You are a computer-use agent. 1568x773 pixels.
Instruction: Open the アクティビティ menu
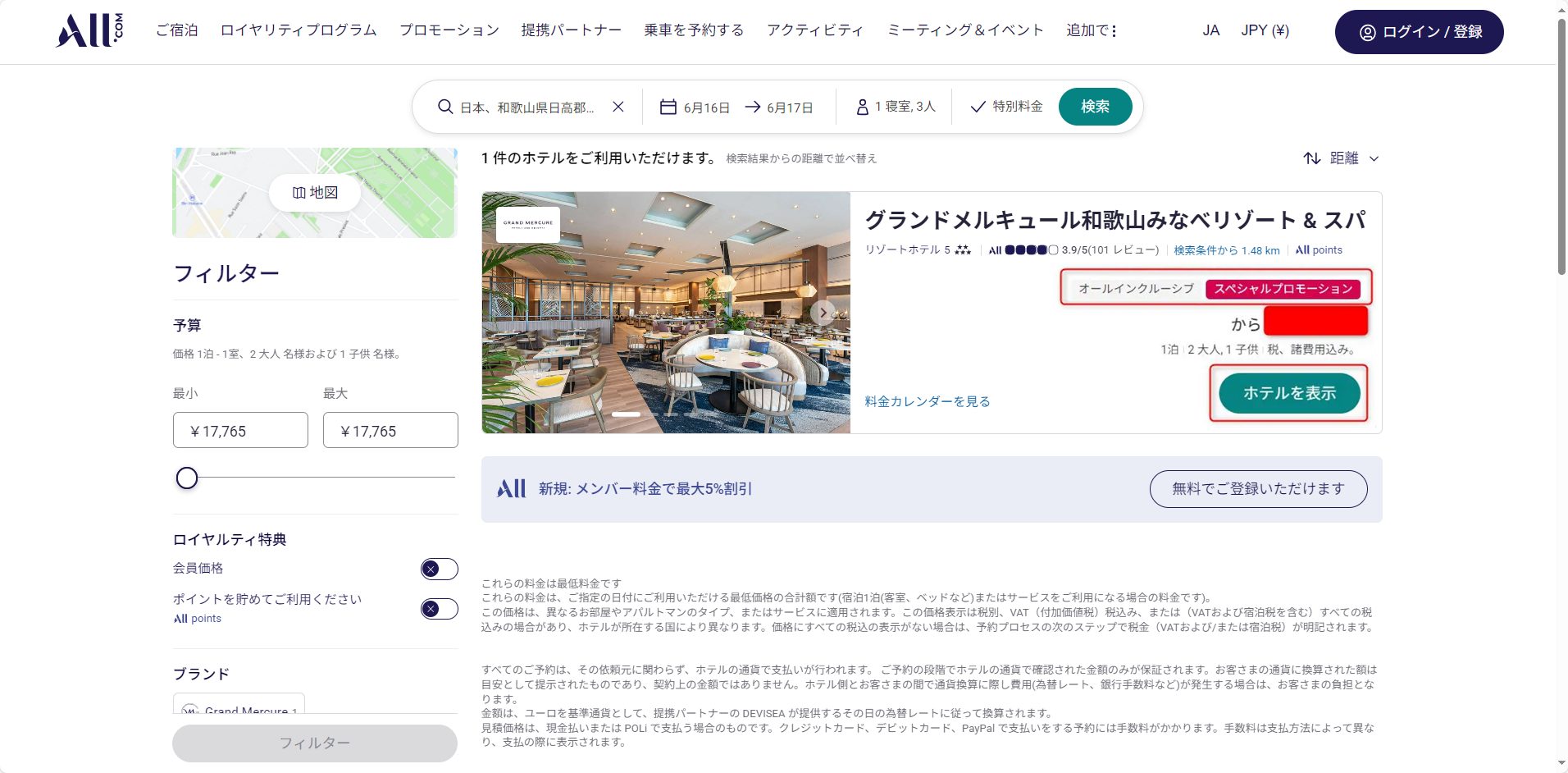[815, 30]
